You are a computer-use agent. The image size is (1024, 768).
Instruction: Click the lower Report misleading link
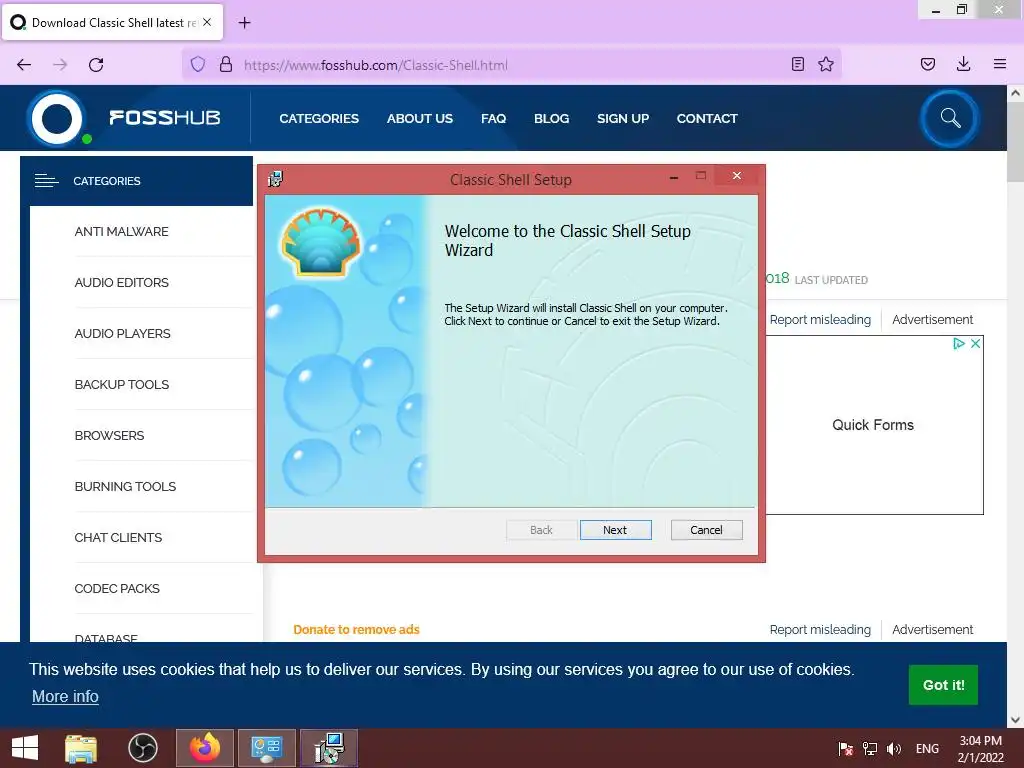pos(820,630)
